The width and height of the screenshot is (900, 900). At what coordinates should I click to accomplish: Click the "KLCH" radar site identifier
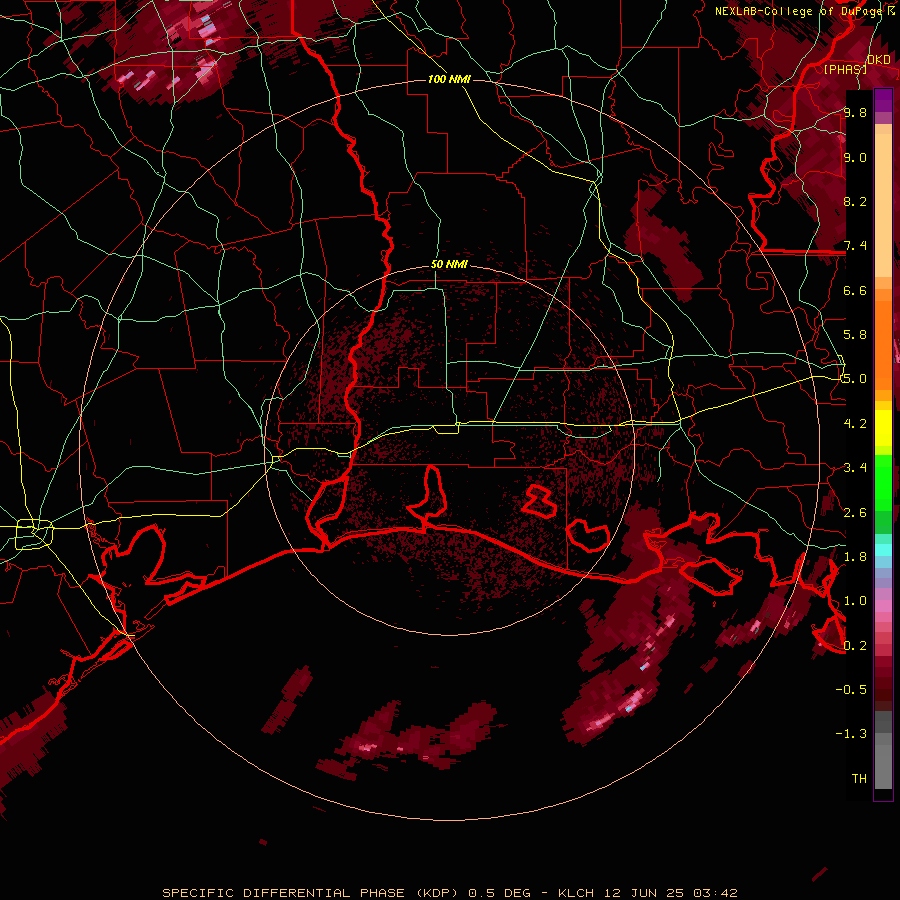pyautogui.click(x=574, y=893)
